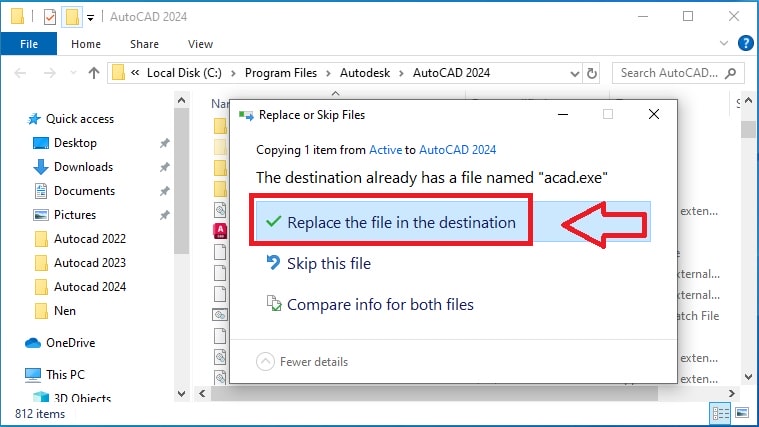Screen dimensions: 759x427
Task: Expand the address bar history dropdown
Action: [x=575, y=74]
